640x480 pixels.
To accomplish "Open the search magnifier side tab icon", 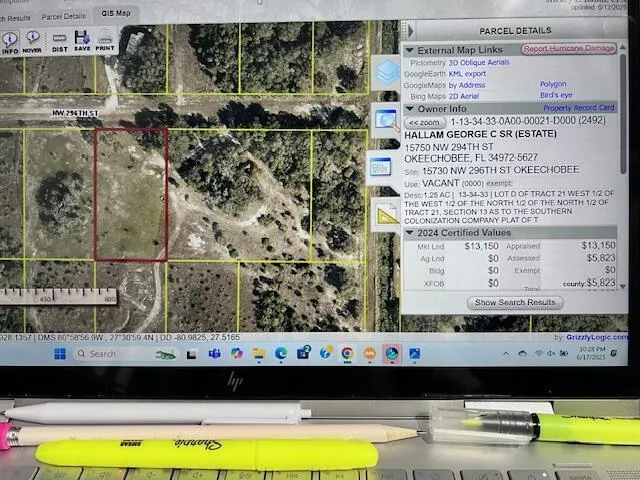I will [x=386, y=120].
